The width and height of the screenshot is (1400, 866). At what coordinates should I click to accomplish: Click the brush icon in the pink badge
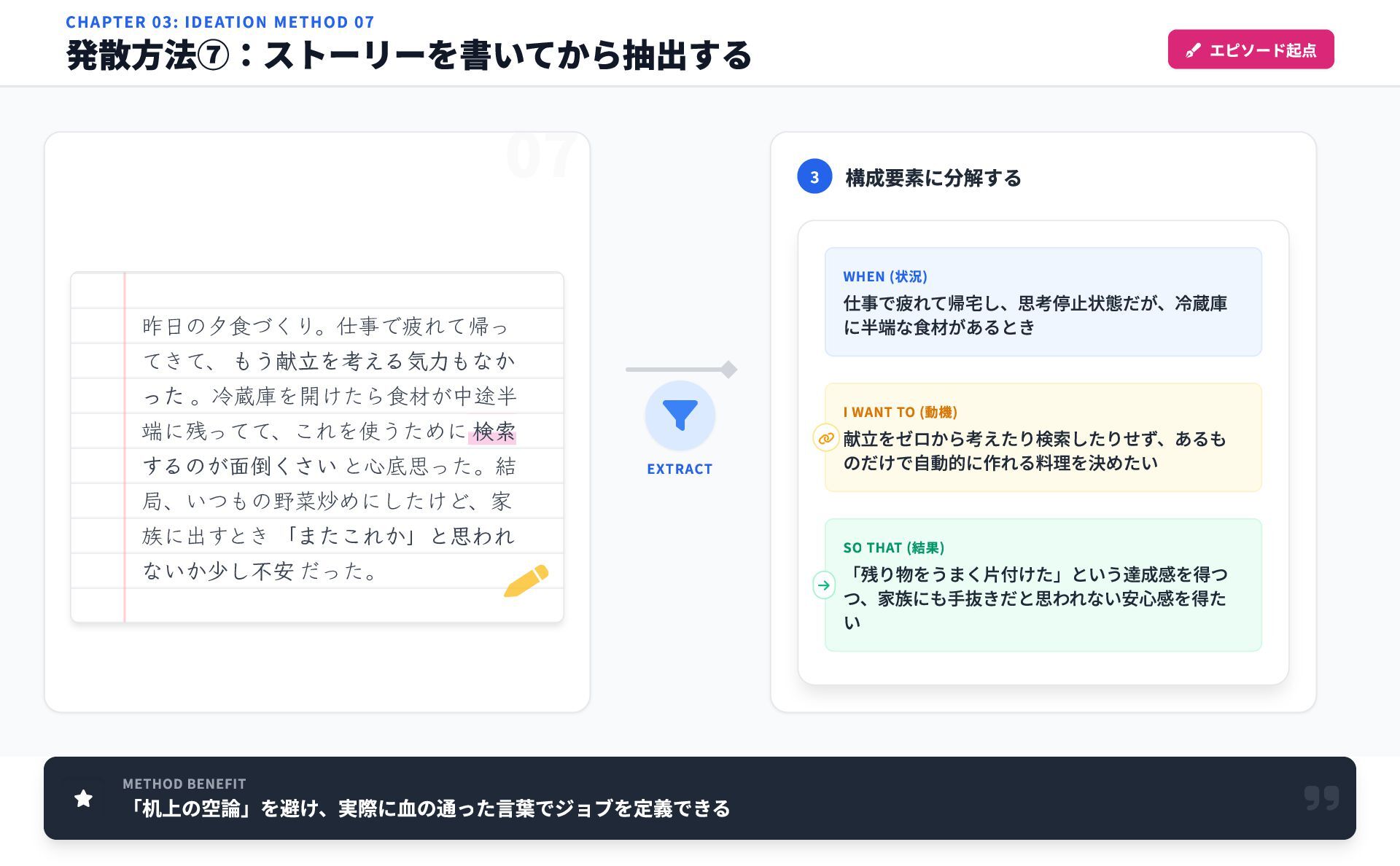[x=1193, y=50]
